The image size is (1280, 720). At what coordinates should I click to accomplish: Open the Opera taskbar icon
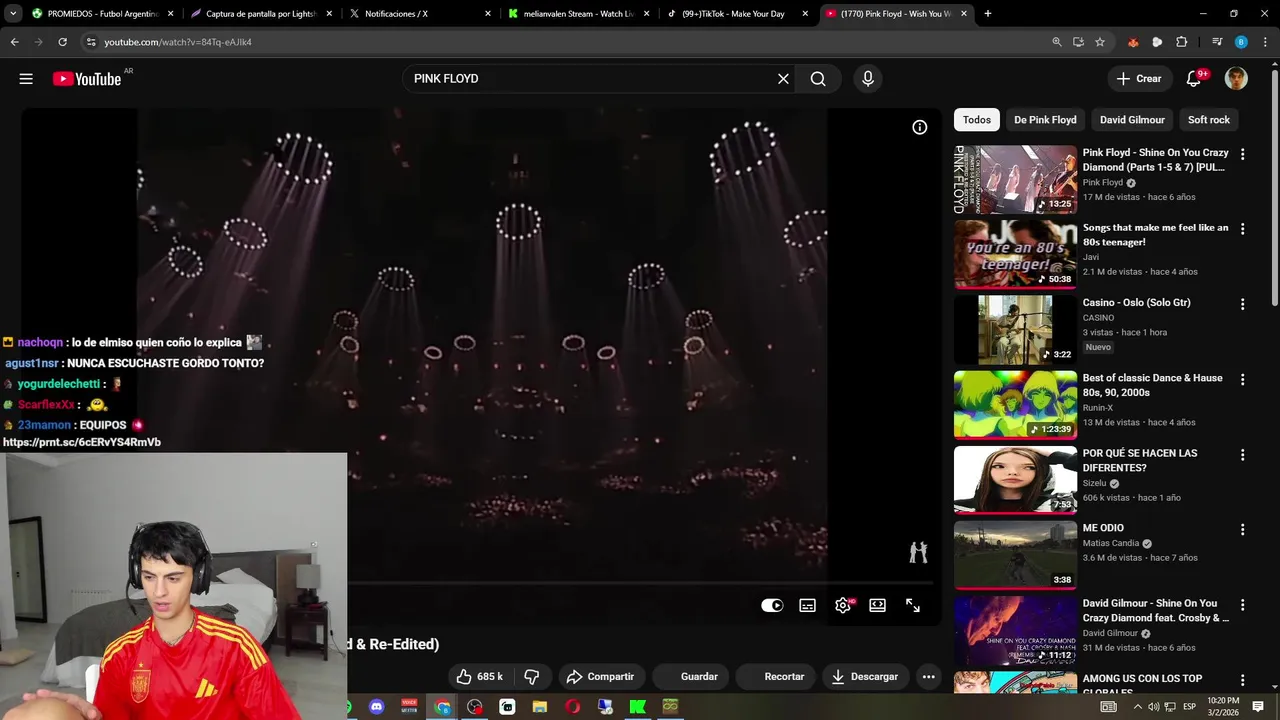point(572,707)
